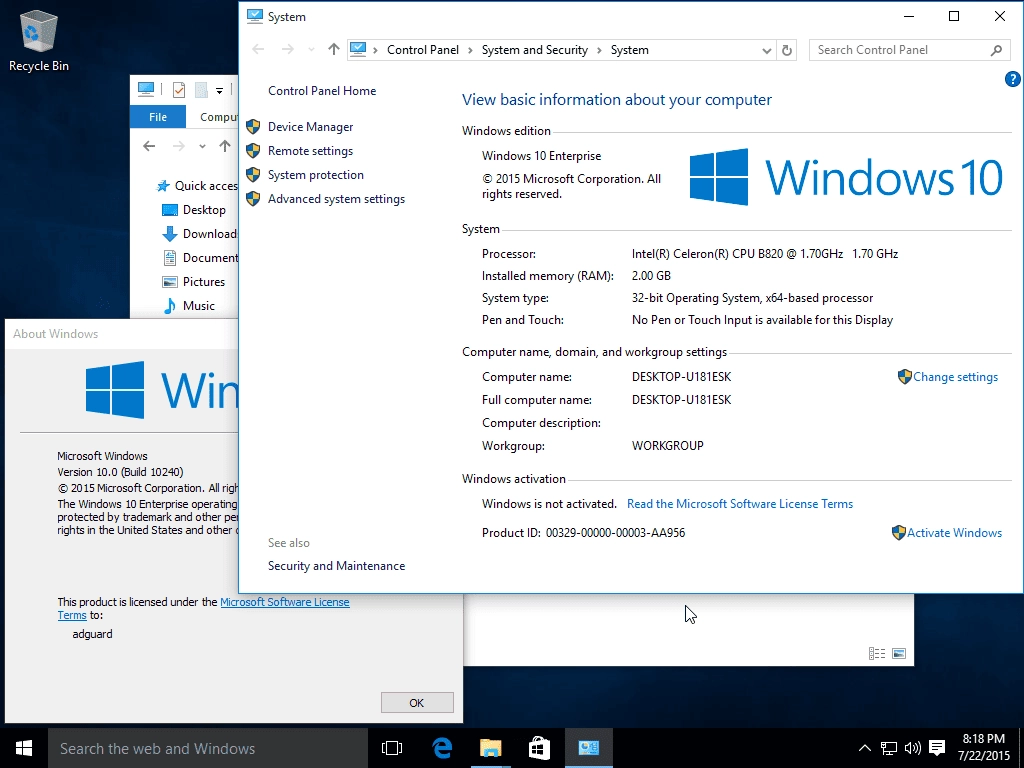Open Device Manager link
Screen dimensions: 1024x768
[310, 127]
